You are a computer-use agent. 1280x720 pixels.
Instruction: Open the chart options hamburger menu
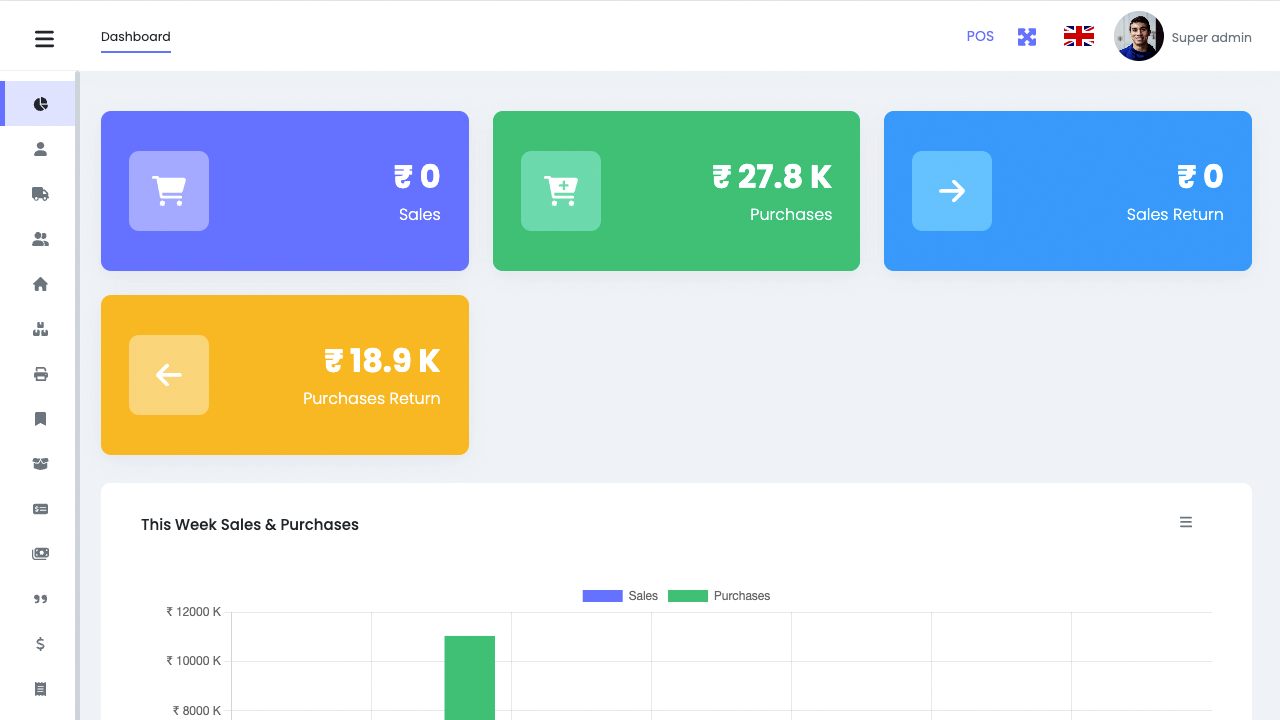[1186, 522]
